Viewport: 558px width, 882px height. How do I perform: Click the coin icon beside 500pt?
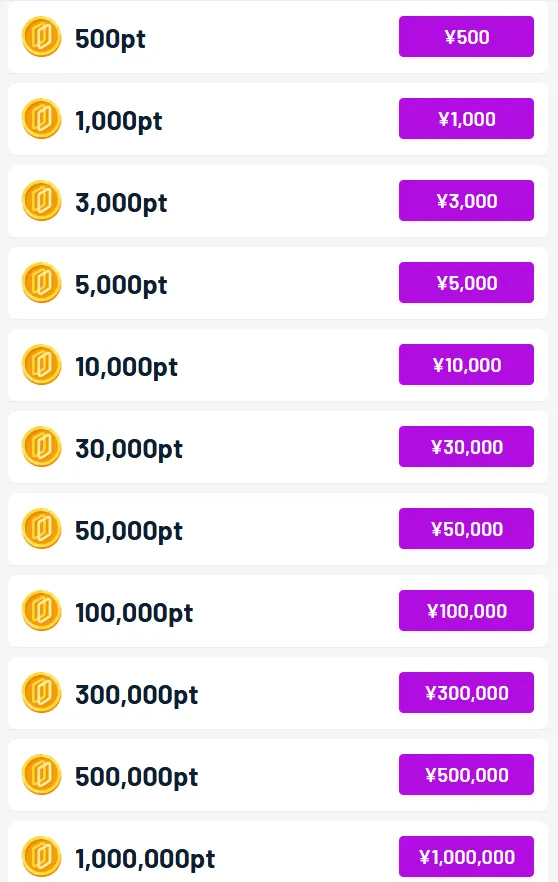pos(41,37)
